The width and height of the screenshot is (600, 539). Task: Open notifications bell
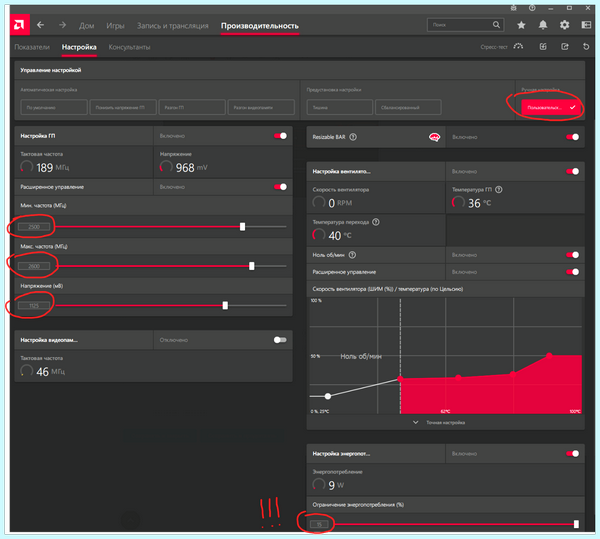(x=543, y=25)
